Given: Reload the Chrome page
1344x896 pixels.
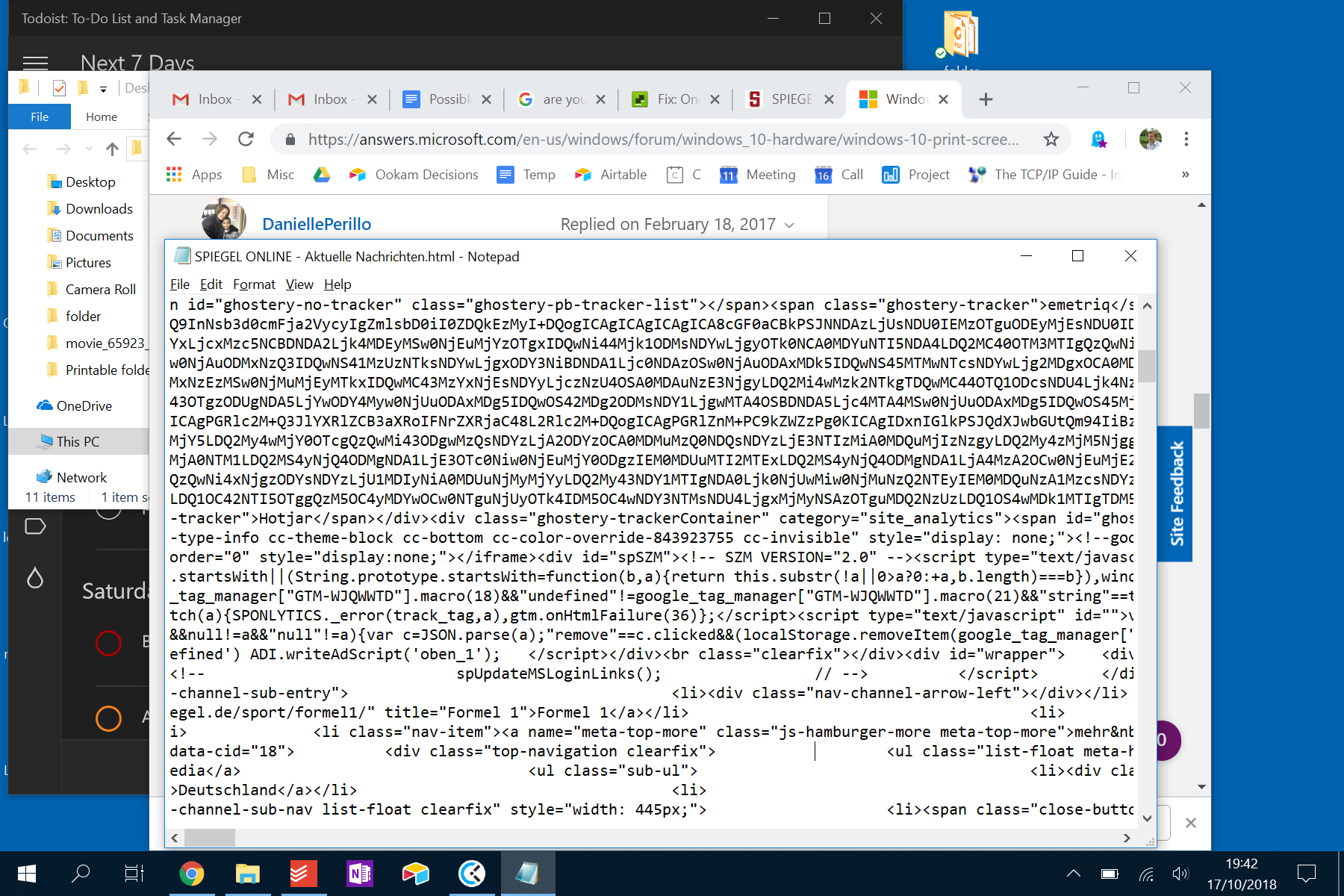Looking at the screenshot, I should coord(246,139).
